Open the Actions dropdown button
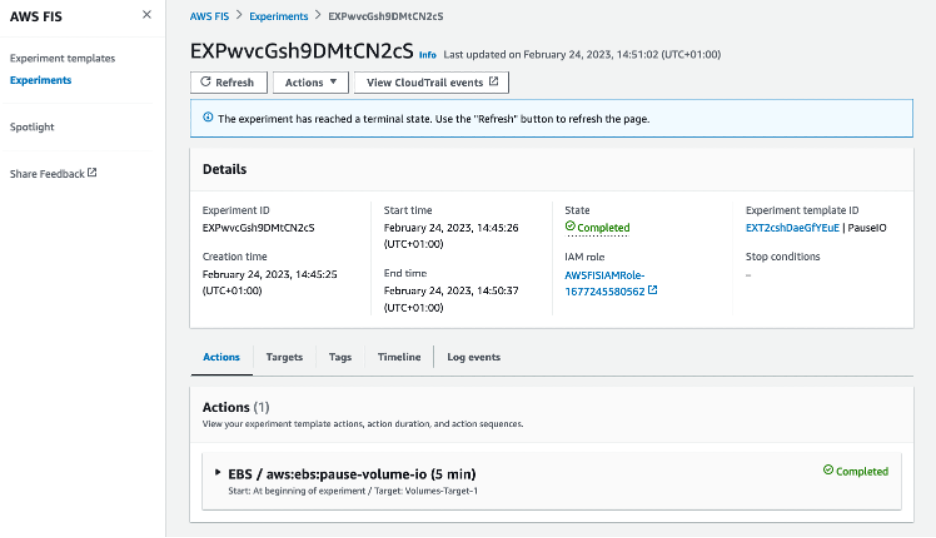936x538 pixels. (311, 82)
